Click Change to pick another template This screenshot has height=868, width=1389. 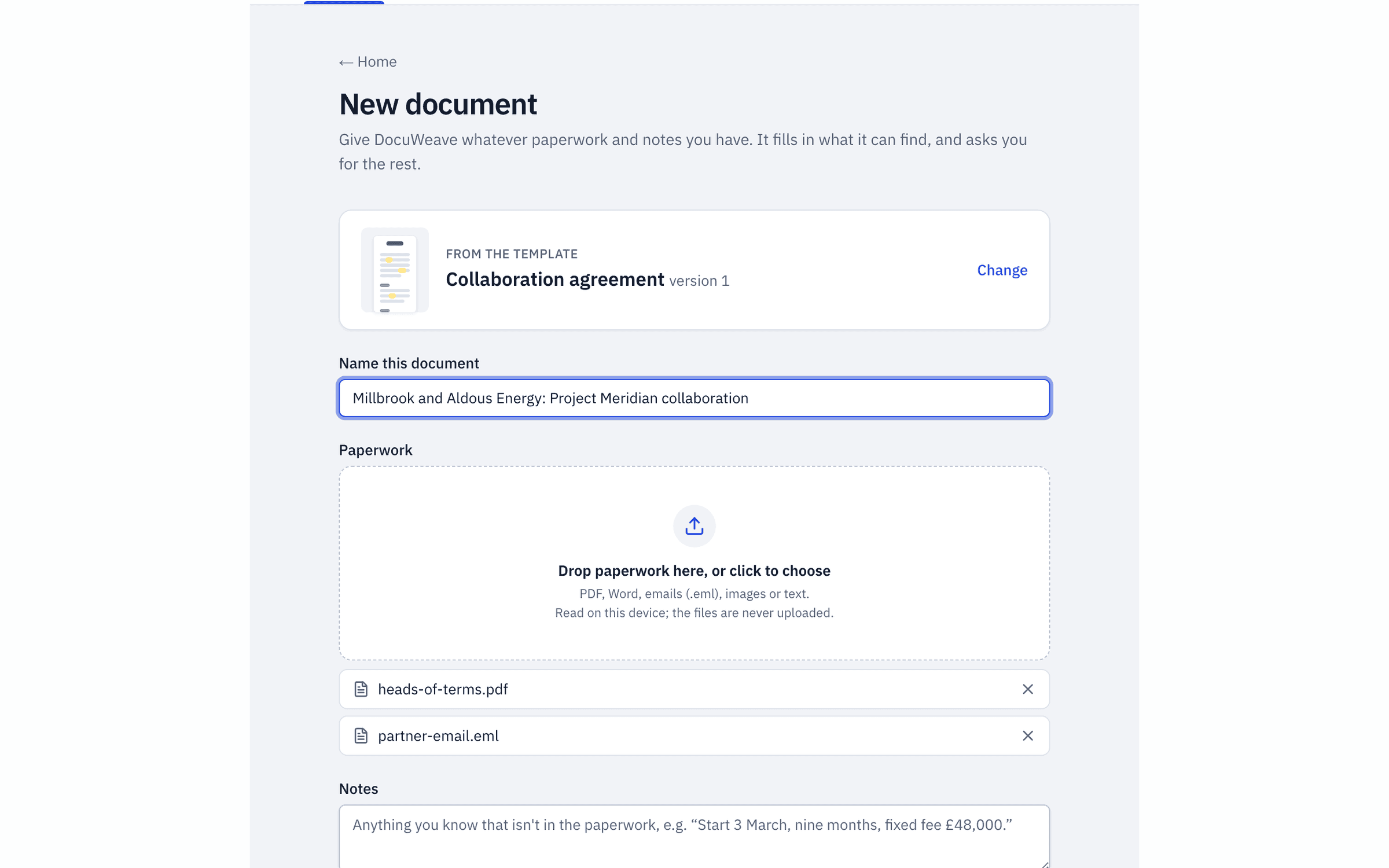1002,270
